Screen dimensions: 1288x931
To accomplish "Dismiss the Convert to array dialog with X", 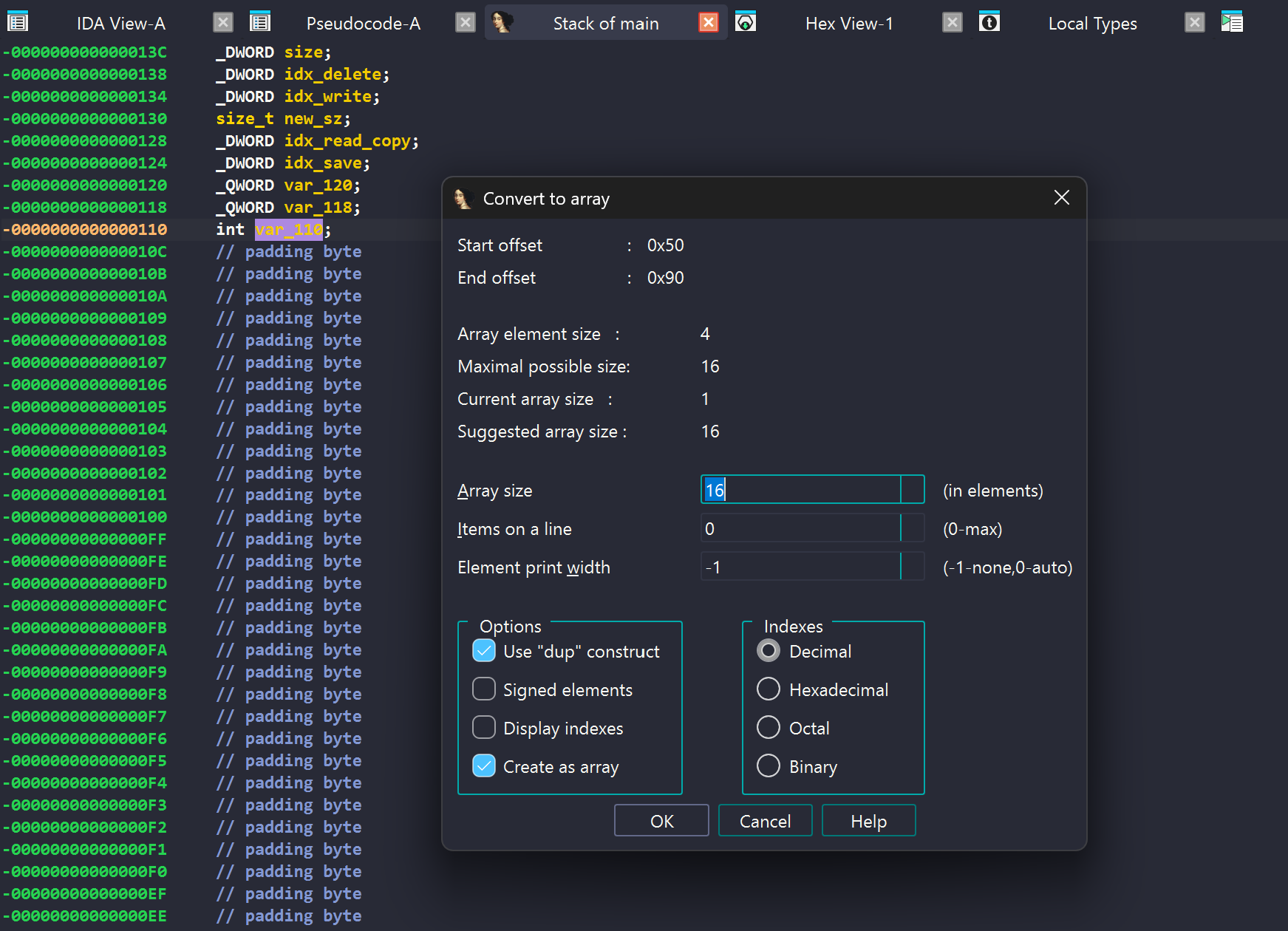I will (1061, 198).
